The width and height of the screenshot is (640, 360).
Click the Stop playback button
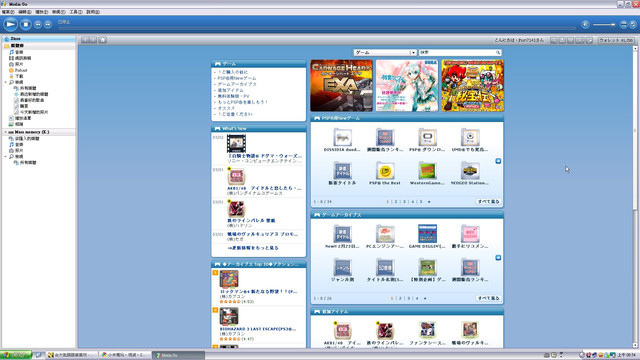[x=26, y=24]
